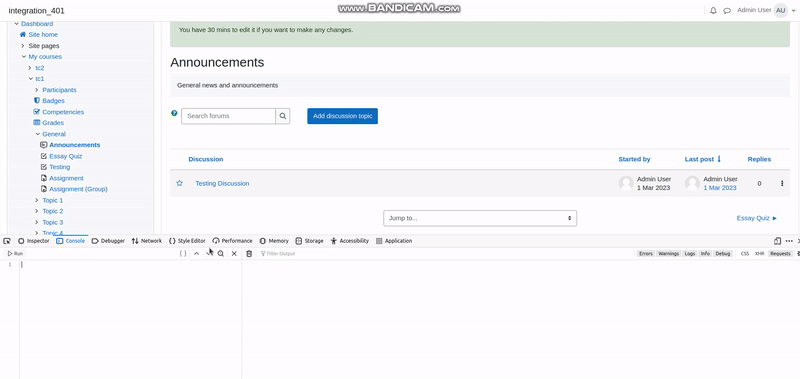The height and width of the screenshot is (379, 800).
Task: Click the Admin User avatar AU
Action: click(781, 10)
